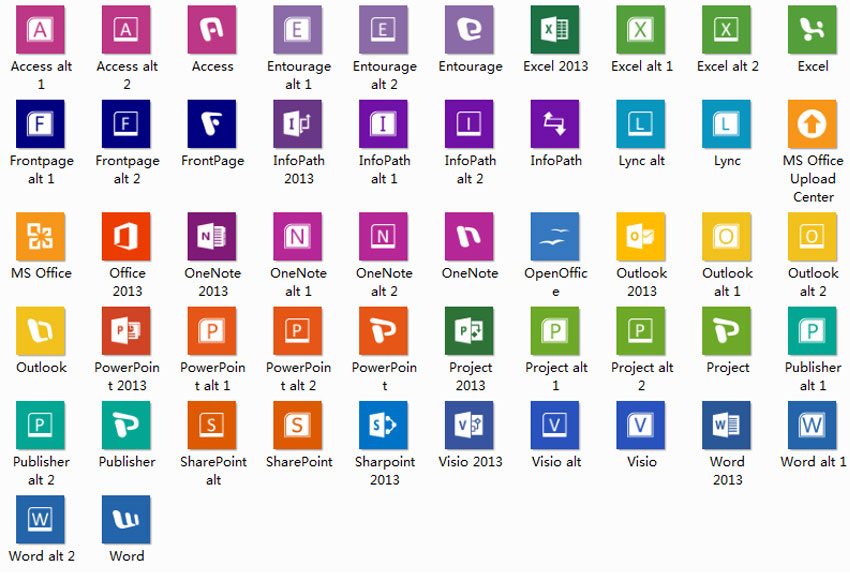This screenshot has width=850, height=587.
Task: Click the Publisher alt 2 icon
Action: coord(40,425)
